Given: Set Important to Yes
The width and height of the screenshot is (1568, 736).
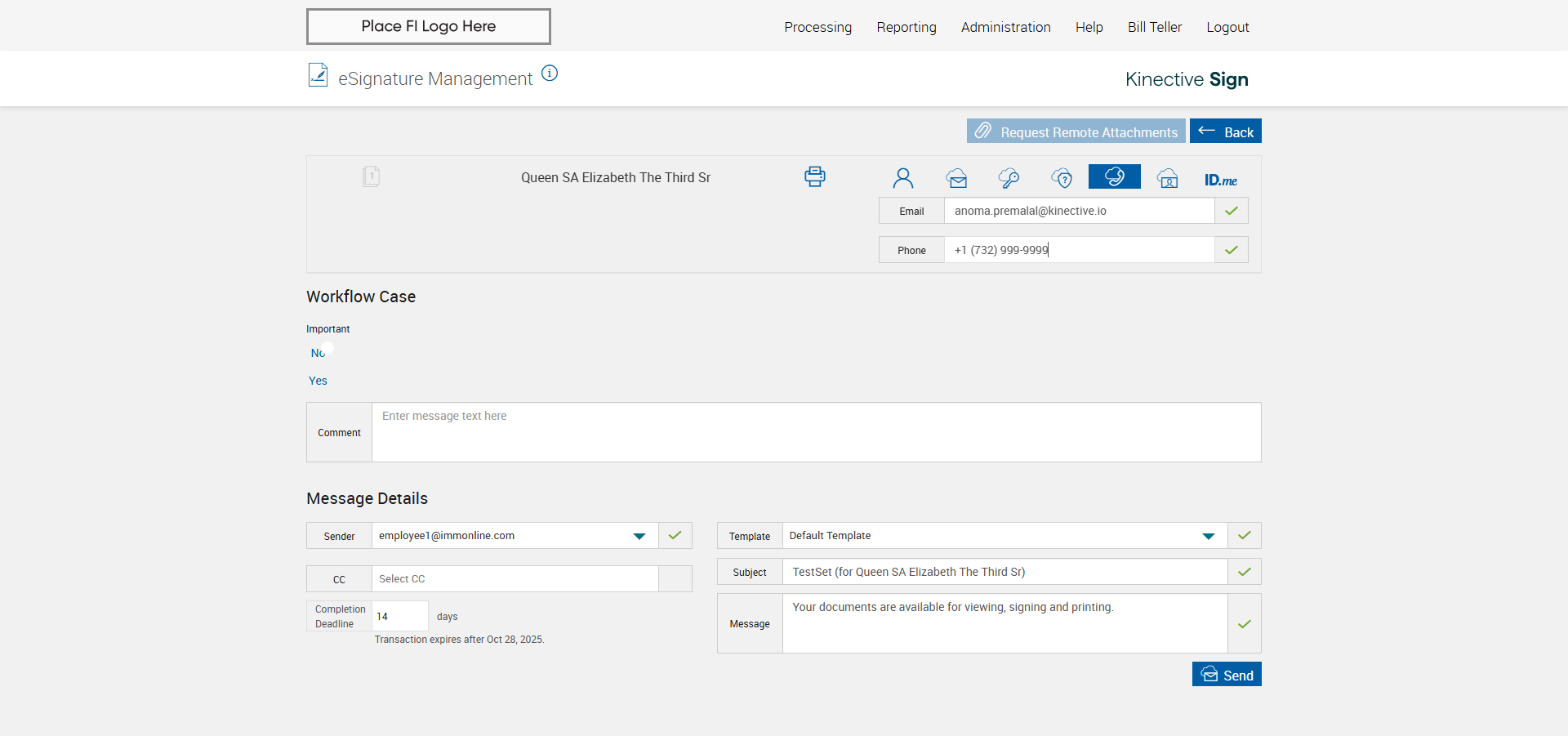Looking at the screenshot, I should [318, 381].
